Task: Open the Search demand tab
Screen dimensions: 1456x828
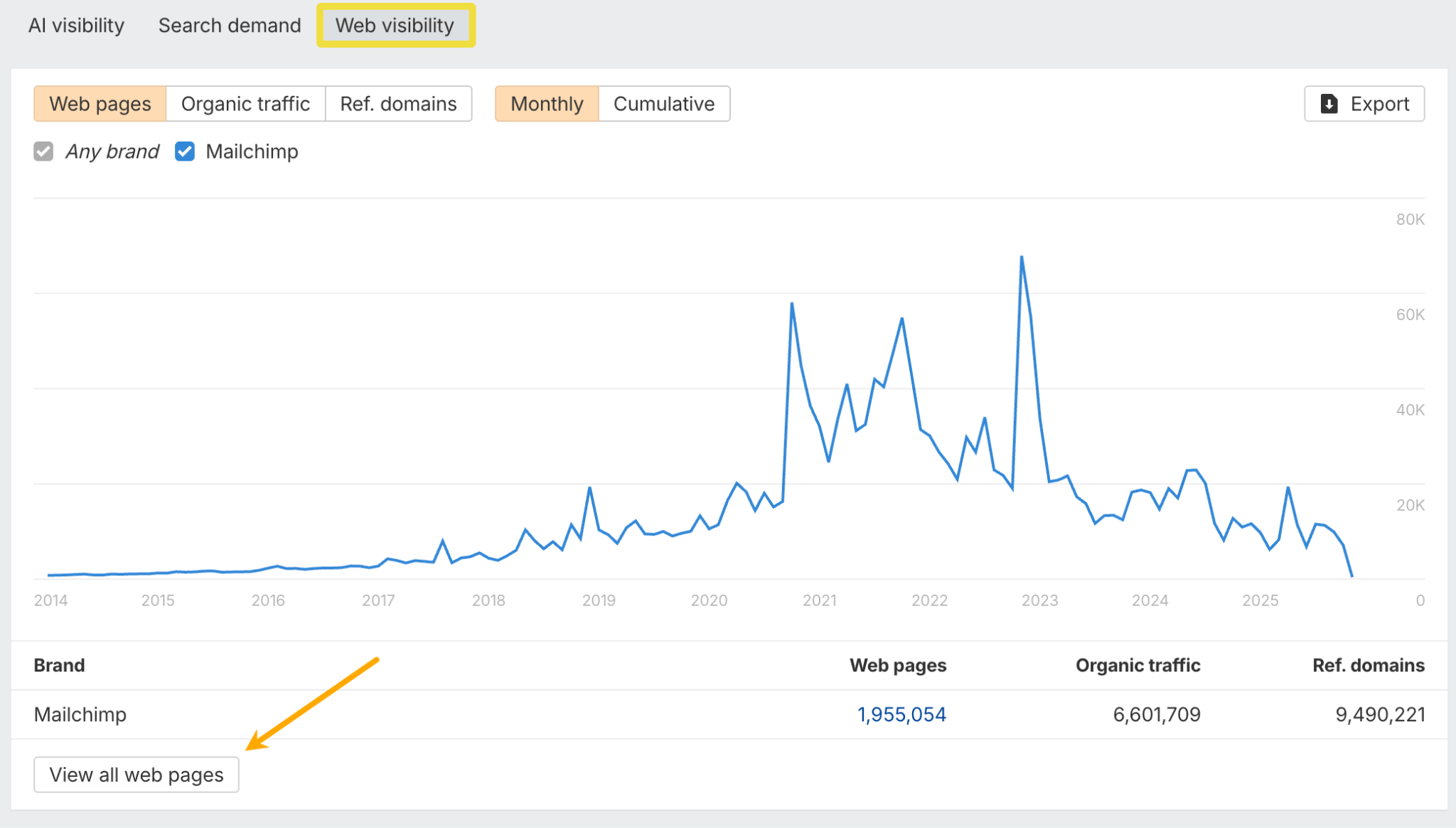Action: (x=230, y=26)
